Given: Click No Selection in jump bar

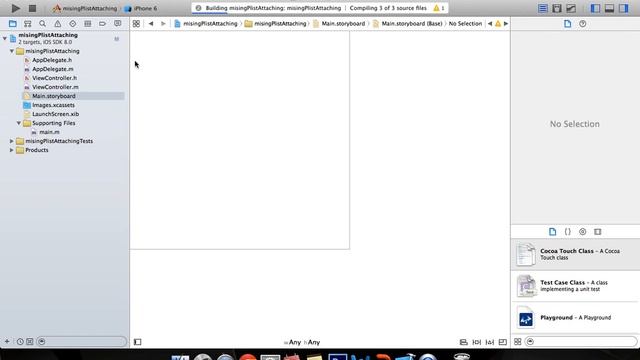Looking at the screenshot, I should (x=465, y=24).
